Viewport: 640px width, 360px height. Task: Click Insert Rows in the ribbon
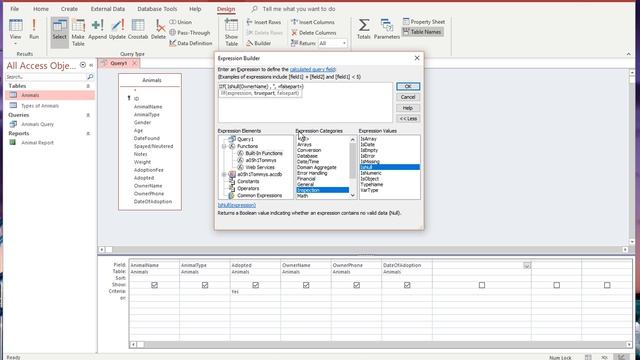pyautogui.click(x=264, y=22)
